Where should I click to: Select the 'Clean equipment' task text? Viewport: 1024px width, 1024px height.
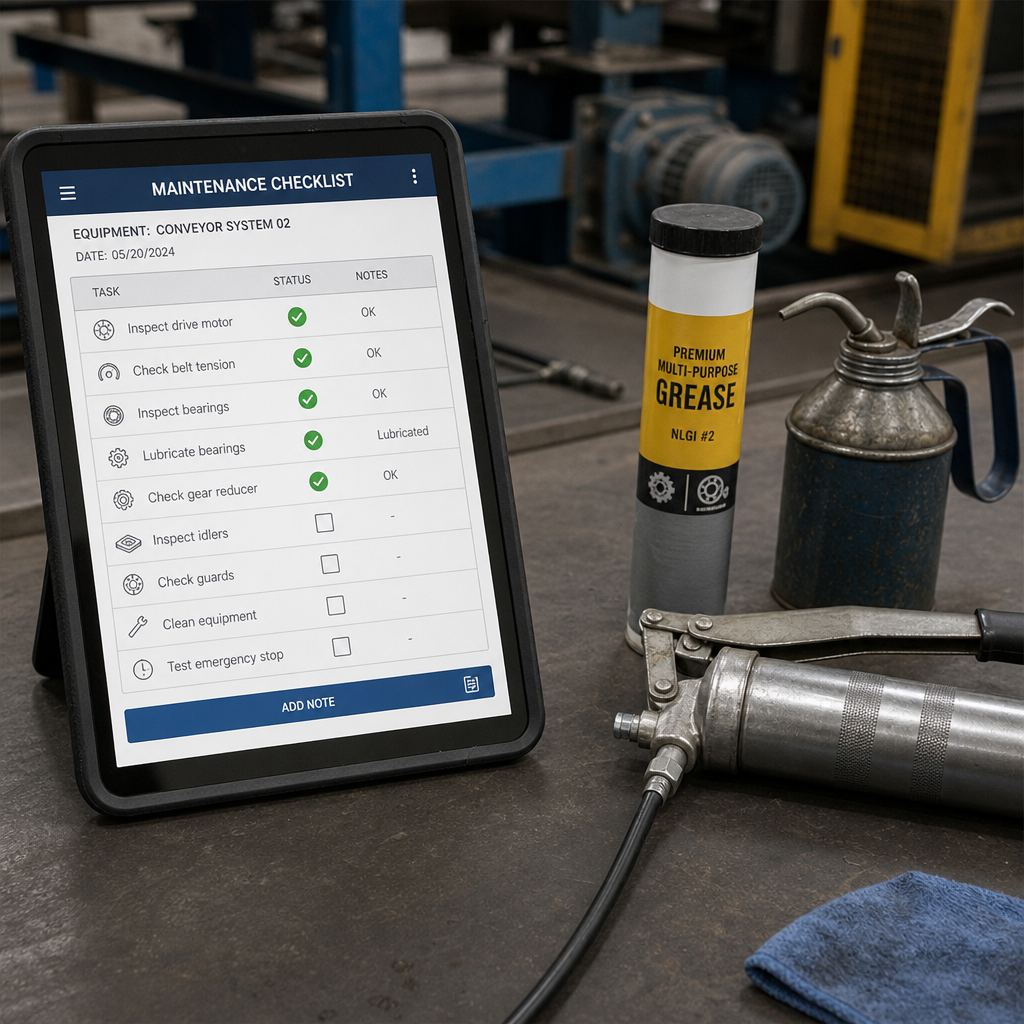coord(210,620)
